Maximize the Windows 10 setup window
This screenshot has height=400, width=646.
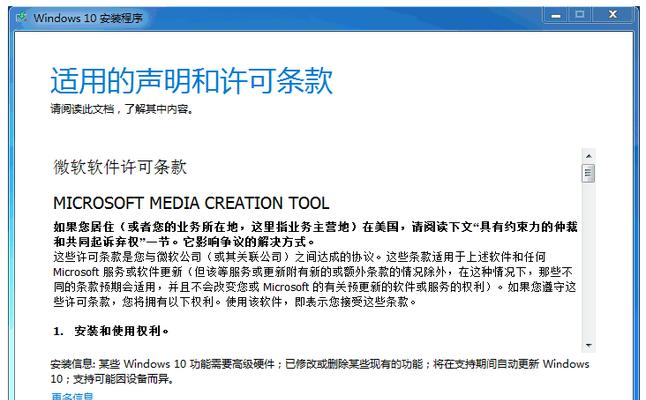(580, 15)
